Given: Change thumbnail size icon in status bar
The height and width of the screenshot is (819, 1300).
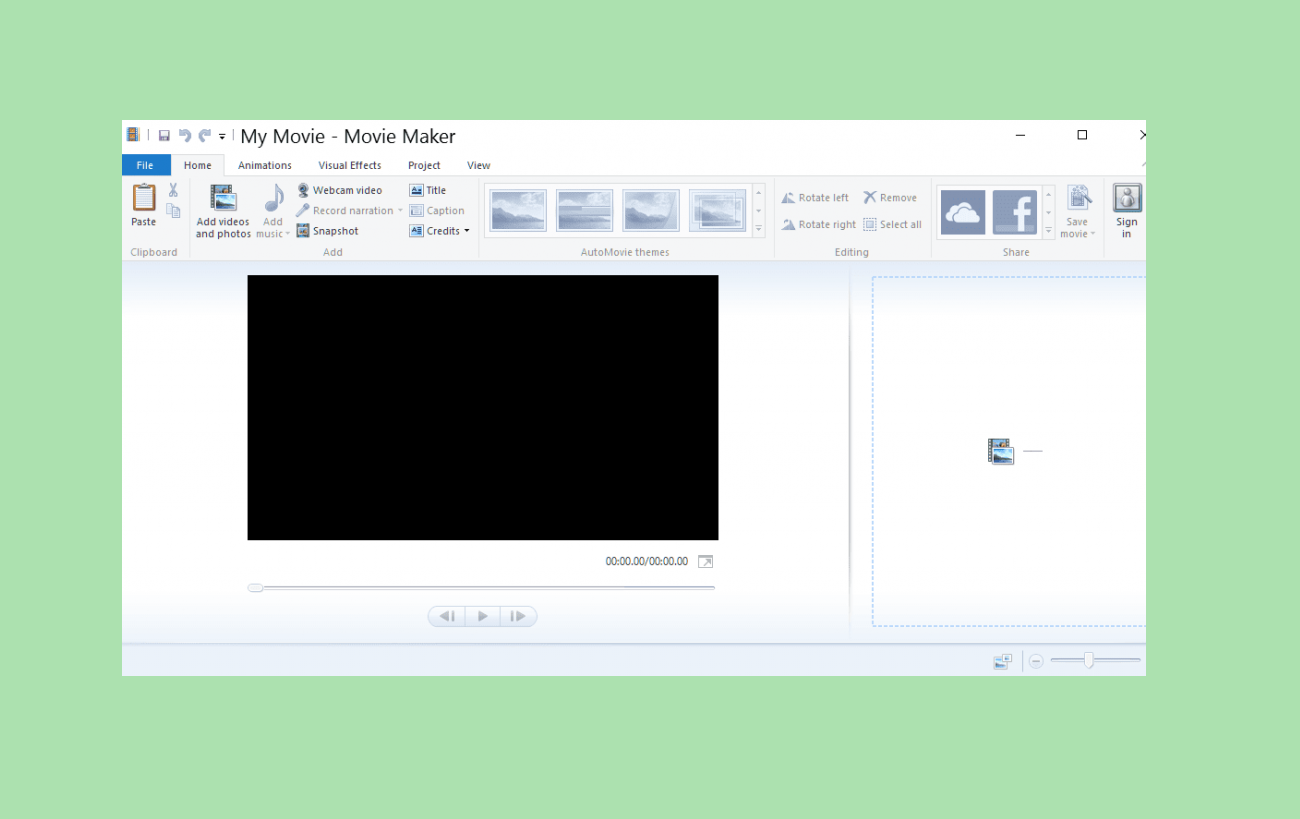Looking at the screenshot, I should coord(1003,661).
